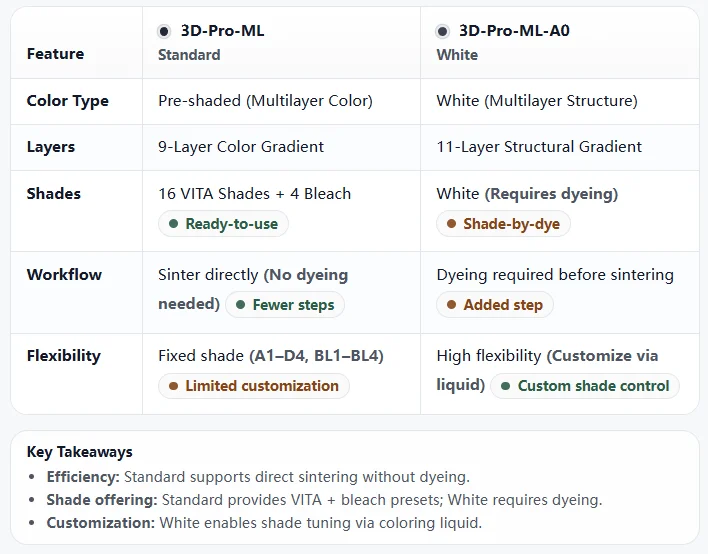Select the Layers row label
The width and height of the screenshot is (708, 554).
click(x=51, y=147)
